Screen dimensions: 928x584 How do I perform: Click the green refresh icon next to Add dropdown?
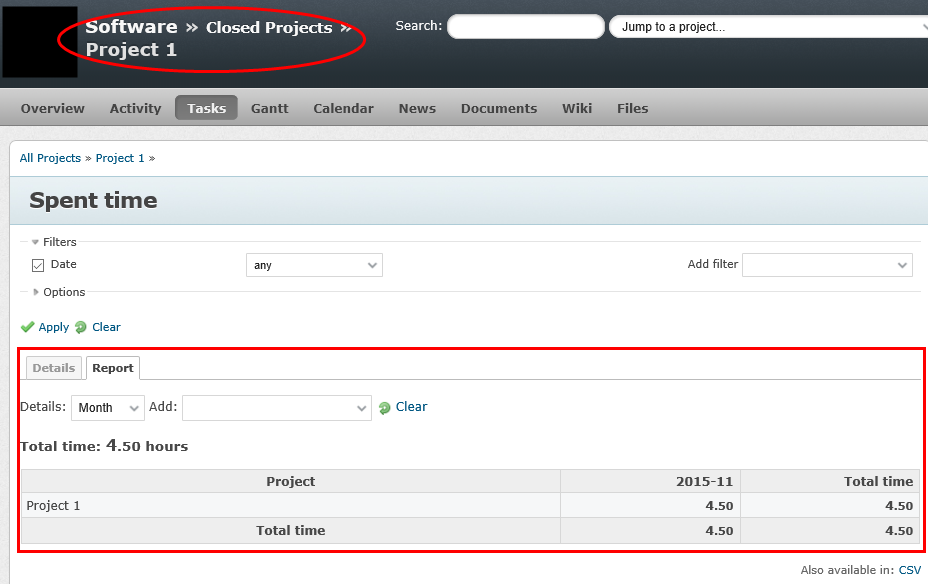[x=385, y=408]
